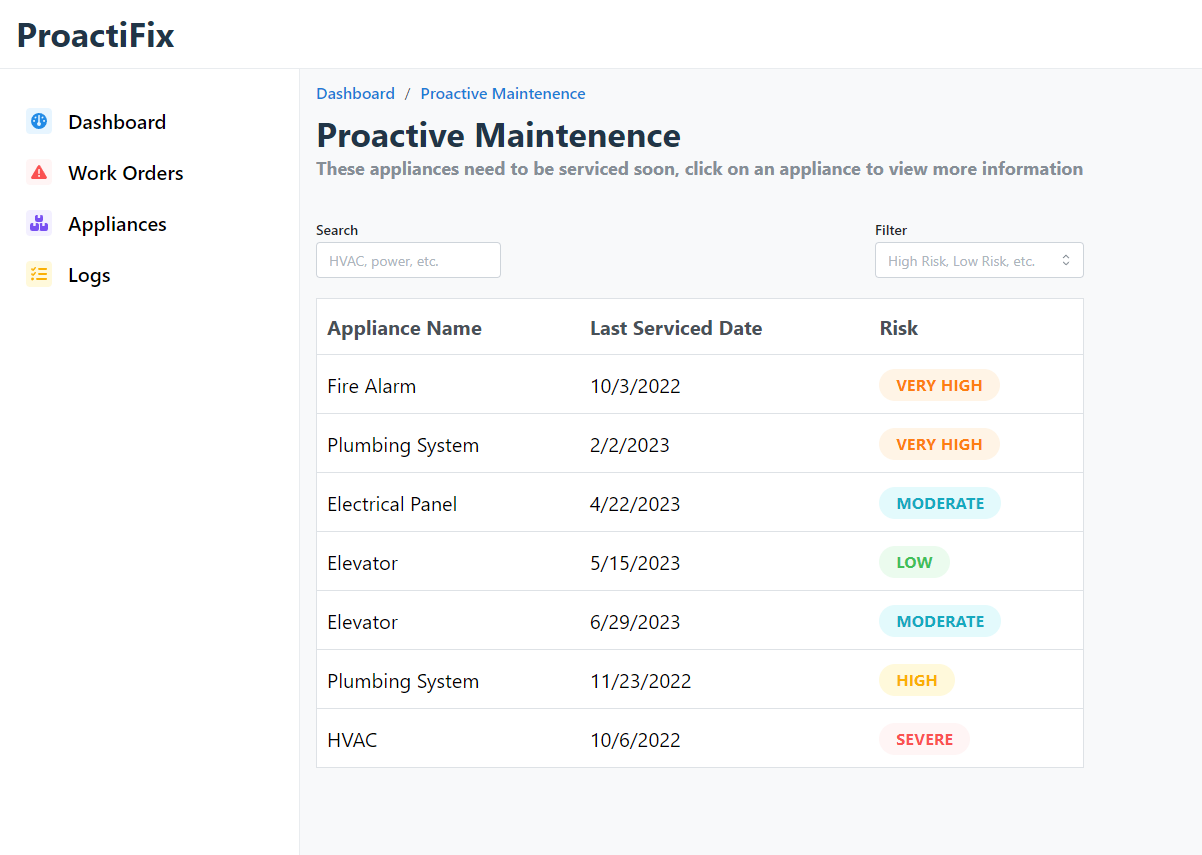Viewport: 1202px width, 855px height.
Task: Open Dashboard from the sidebar menu
Action: click(117, 122)
